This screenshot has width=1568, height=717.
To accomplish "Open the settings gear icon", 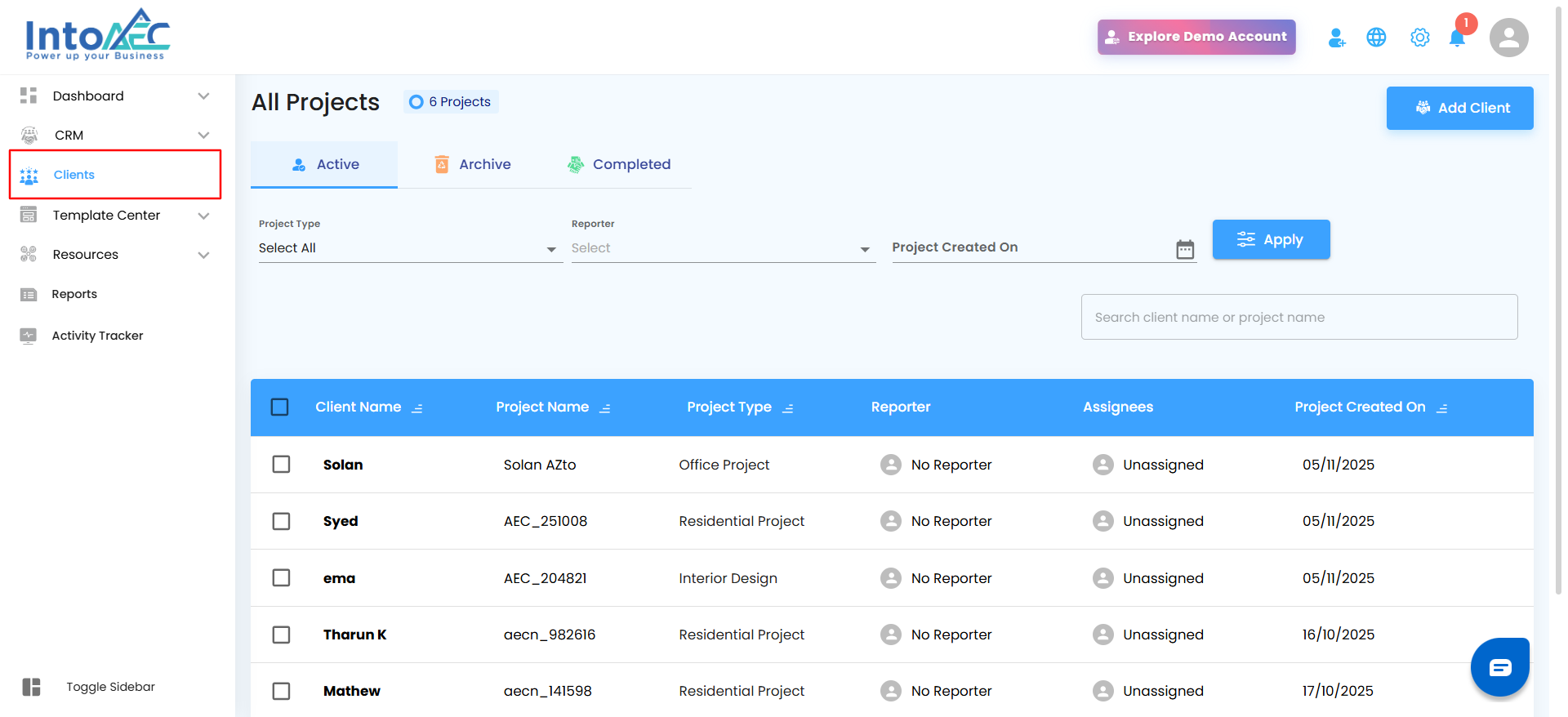I will point(1420,38).
